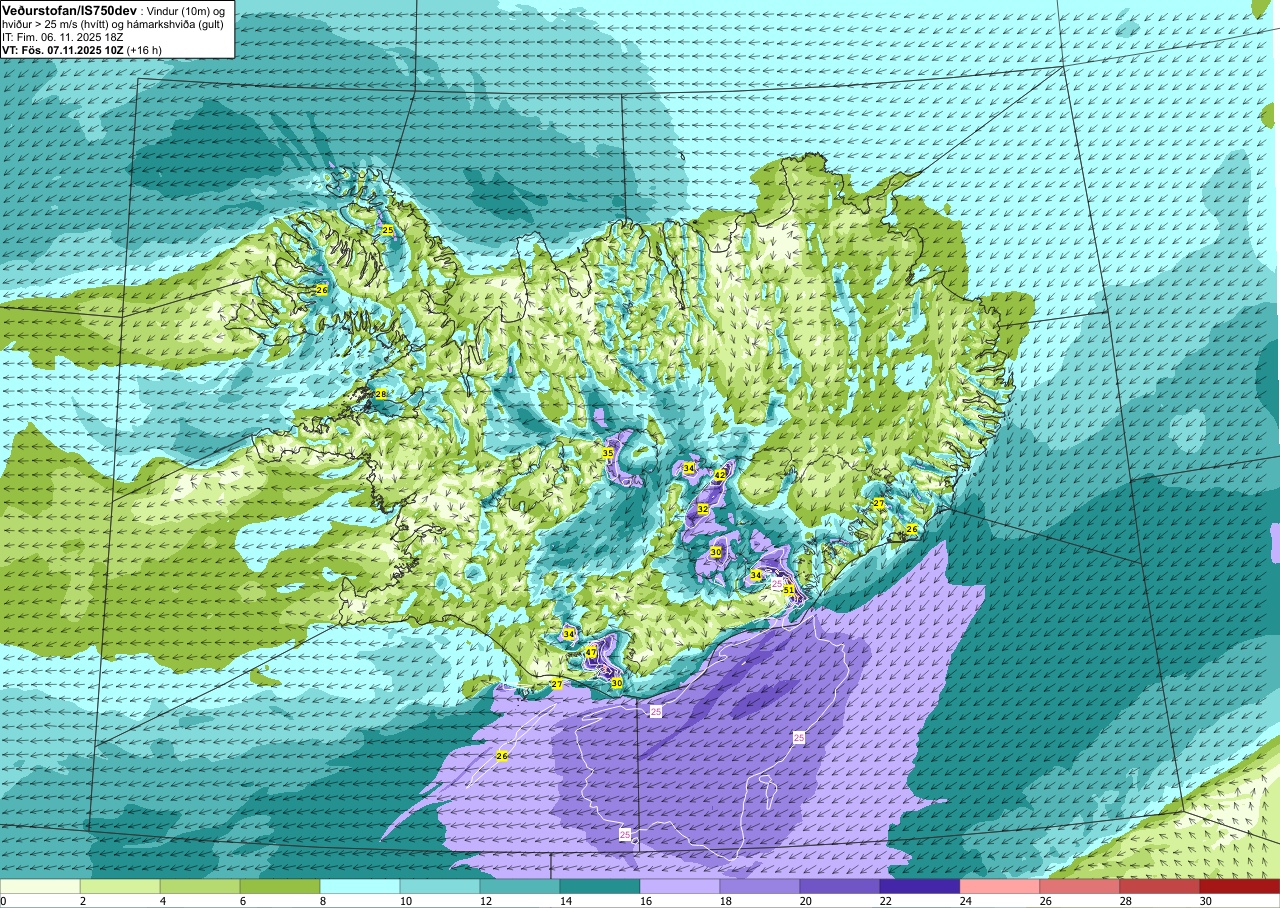Select the 20–22 m/s violet legend swatch

(x=840, y=886)
